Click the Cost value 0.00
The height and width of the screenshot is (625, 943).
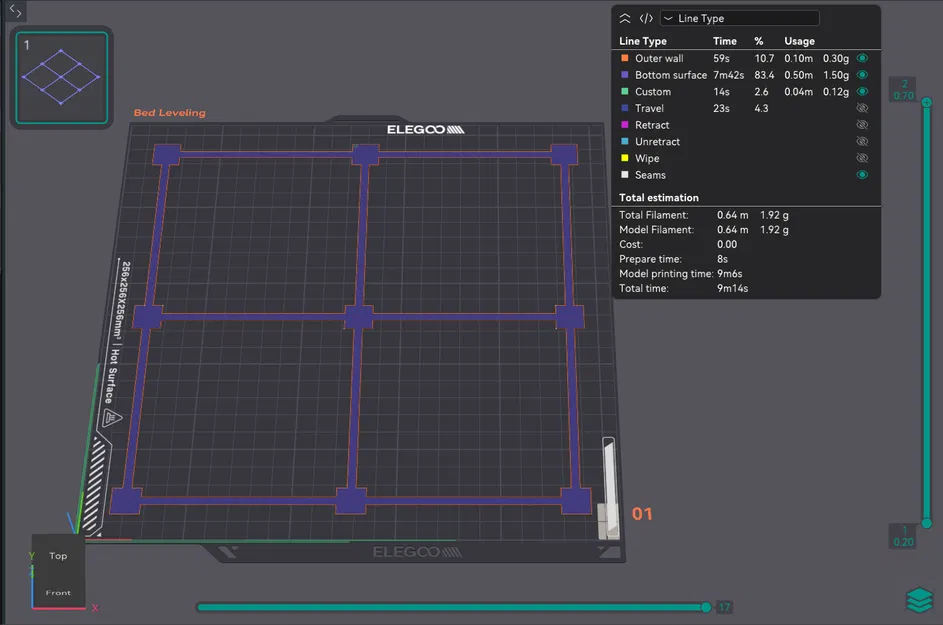(x=726, y=244)
